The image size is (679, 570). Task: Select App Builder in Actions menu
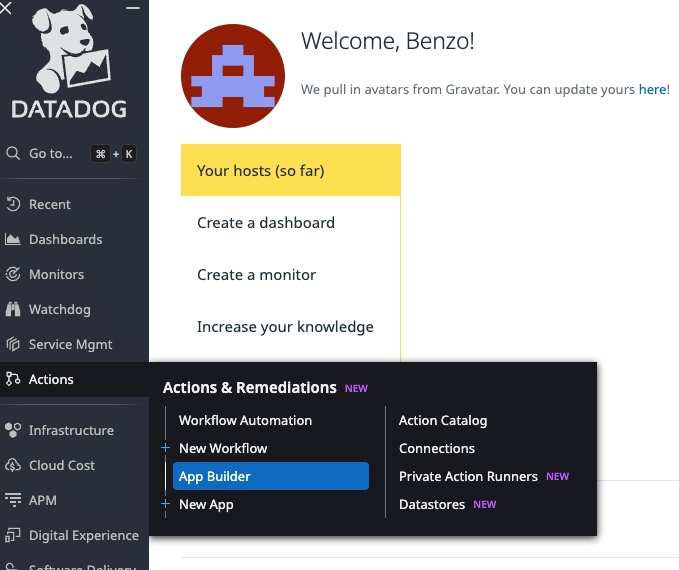(271, 476)
